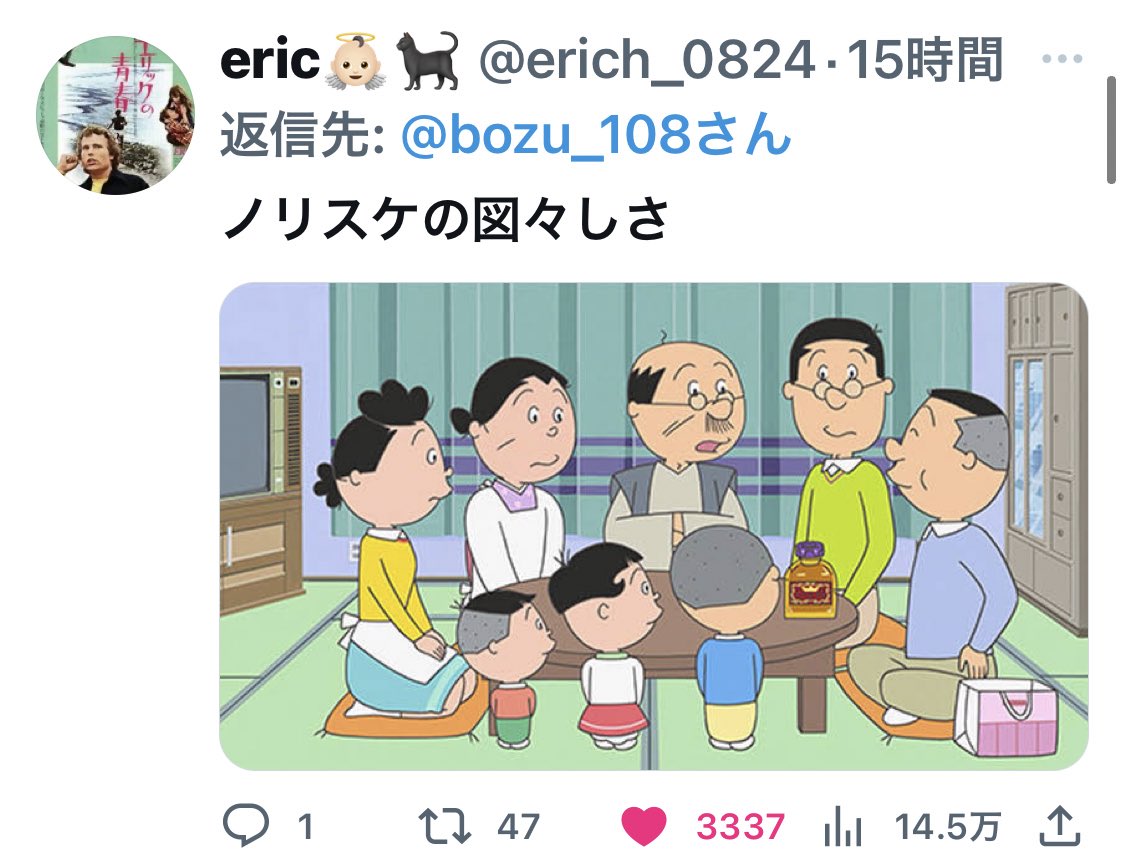Click the 15時間 timestamp
Viewport: 1124px width, 861px height.
[925, 60]
